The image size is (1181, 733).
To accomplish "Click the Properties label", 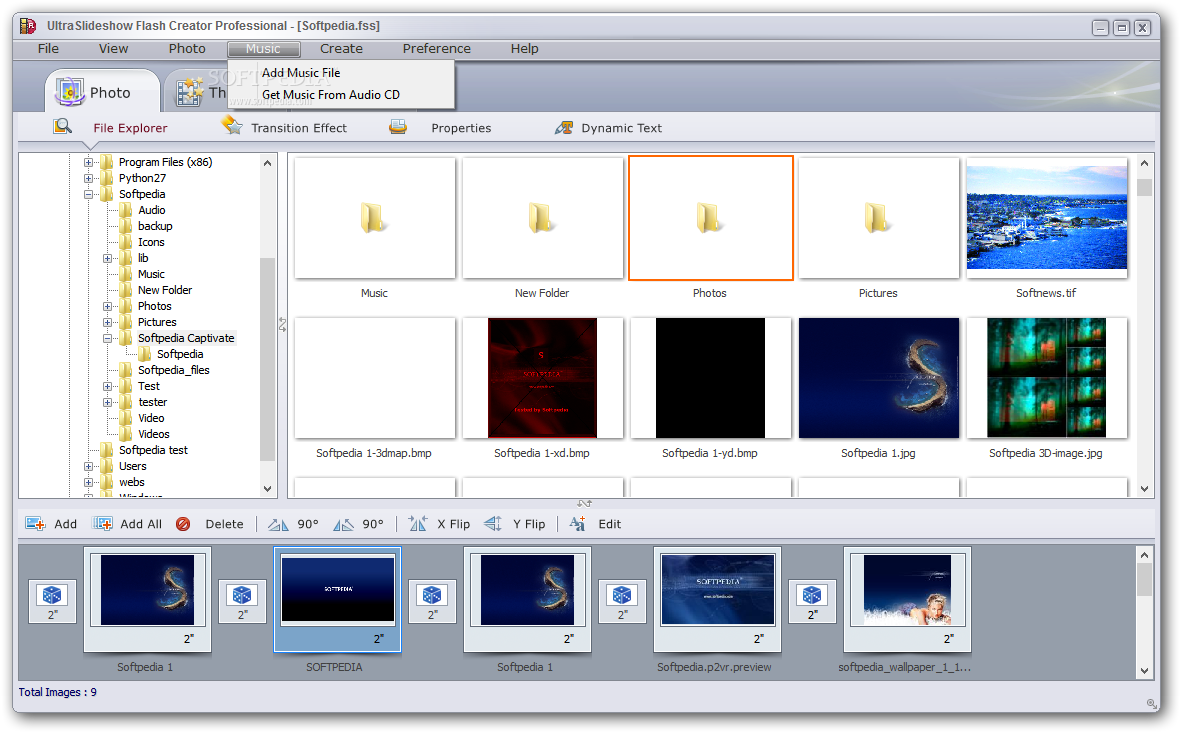I will click(x=461, y=128).
